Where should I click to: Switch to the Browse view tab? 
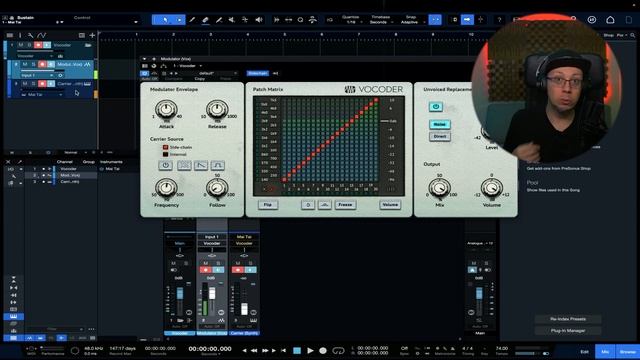628,351
